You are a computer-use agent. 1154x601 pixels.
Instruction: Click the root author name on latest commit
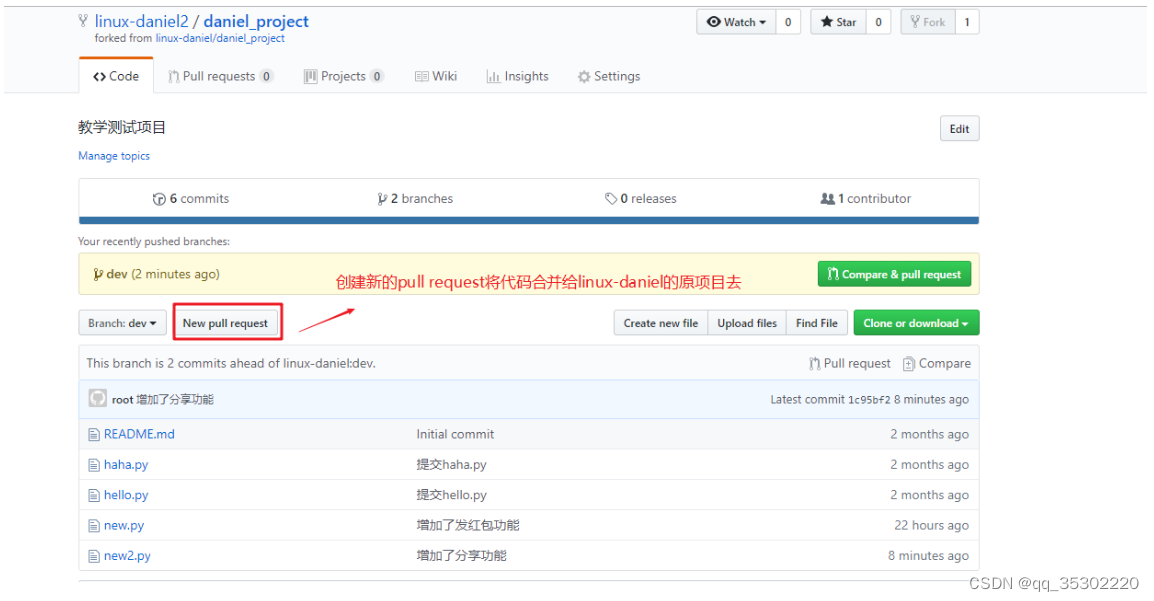tap(122, 399)
